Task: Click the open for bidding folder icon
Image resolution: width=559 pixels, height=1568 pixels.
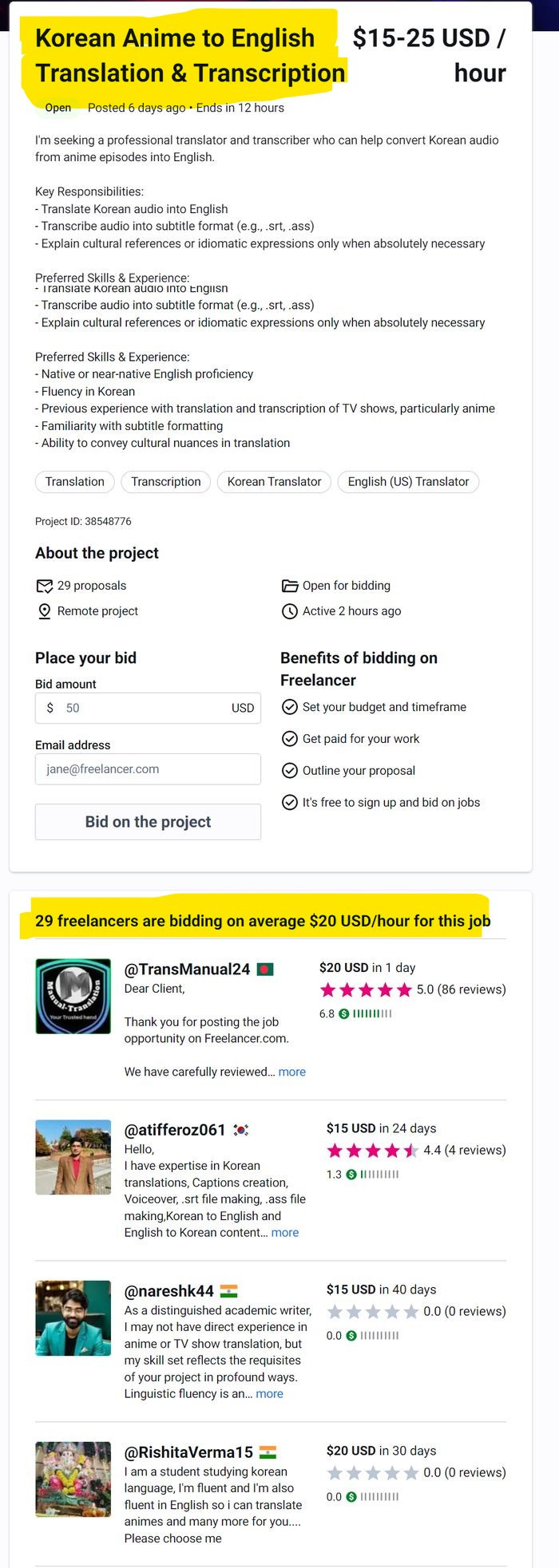Action: click(290, 586)
